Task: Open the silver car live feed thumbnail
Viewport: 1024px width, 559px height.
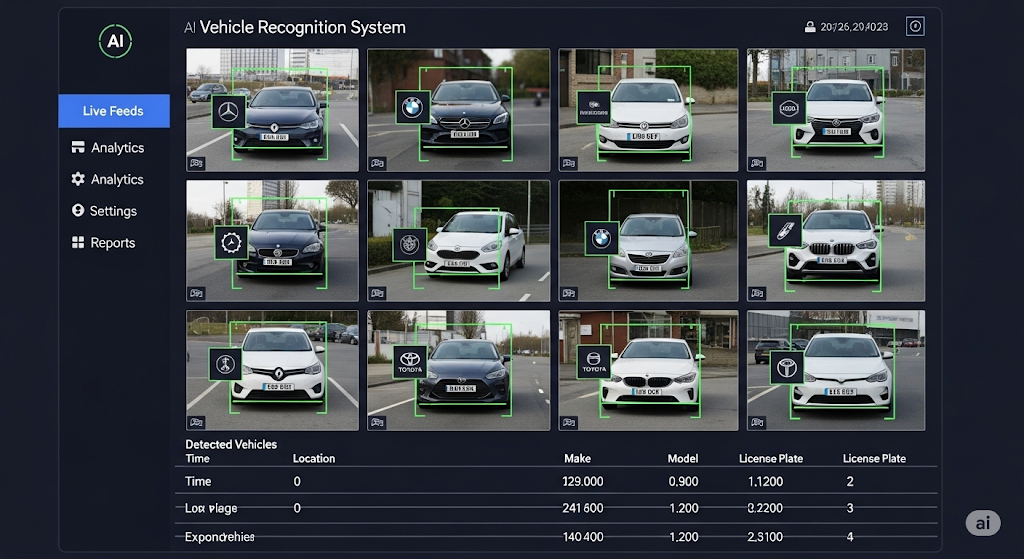Action: click(648, 241)
